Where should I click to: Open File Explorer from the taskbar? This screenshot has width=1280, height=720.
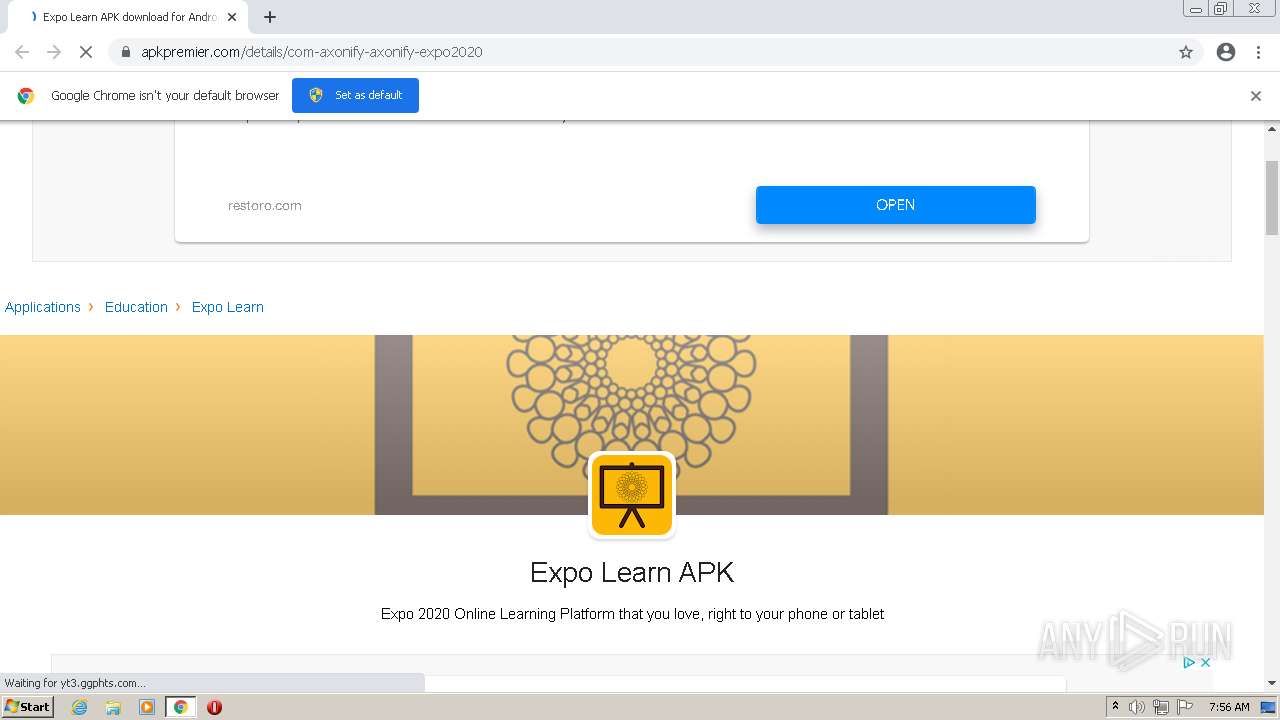[113, 707]
